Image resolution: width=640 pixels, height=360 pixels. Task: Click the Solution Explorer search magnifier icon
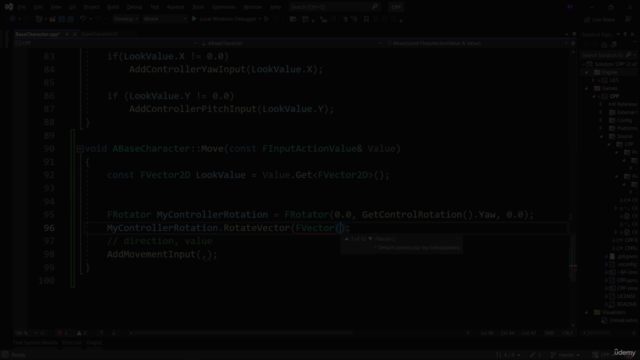click(629, 55)
